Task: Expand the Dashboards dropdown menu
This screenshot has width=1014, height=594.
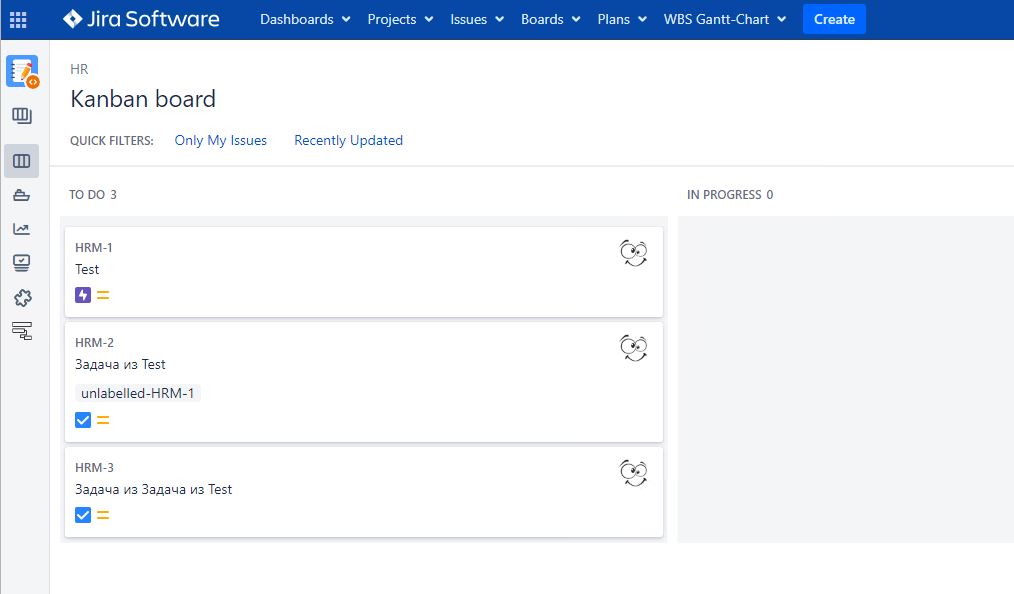Action: 305,19
